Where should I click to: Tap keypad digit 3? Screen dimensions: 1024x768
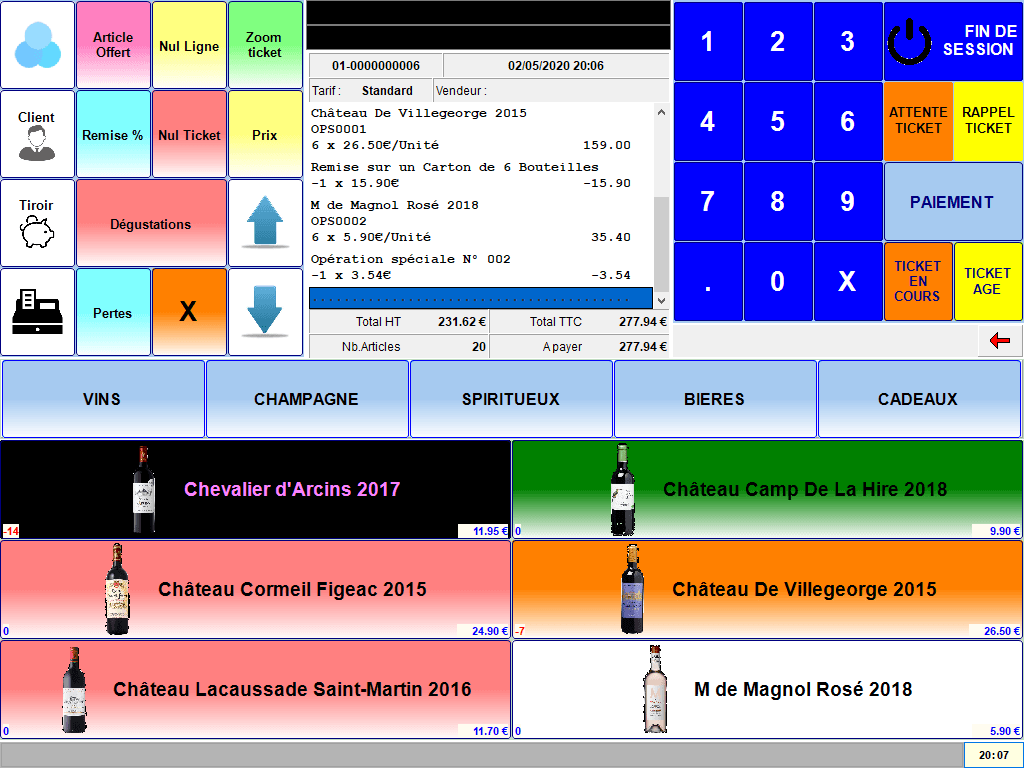(x=848, y=41)
